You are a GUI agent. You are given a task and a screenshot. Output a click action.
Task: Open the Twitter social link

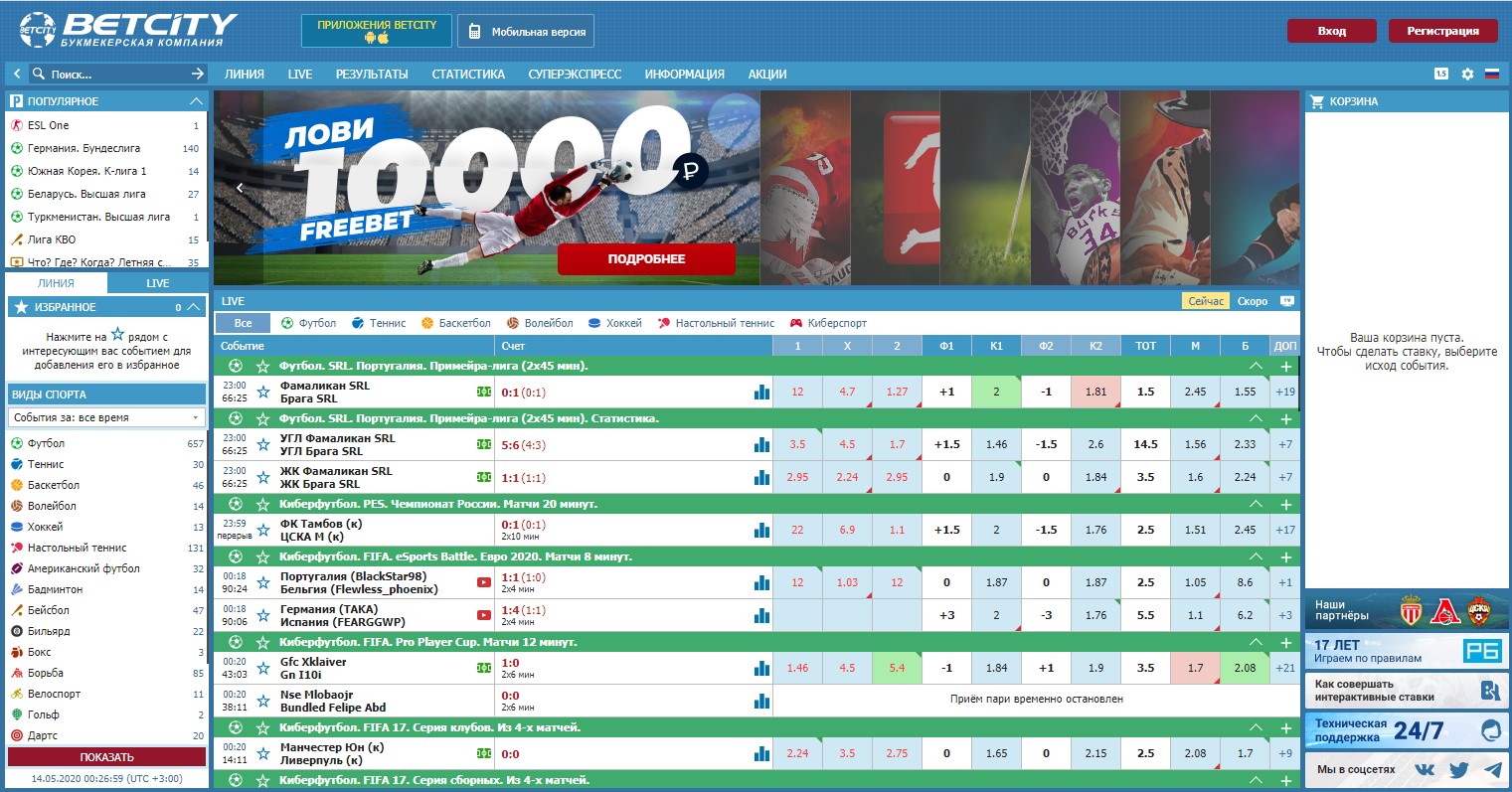(1458, 769)
